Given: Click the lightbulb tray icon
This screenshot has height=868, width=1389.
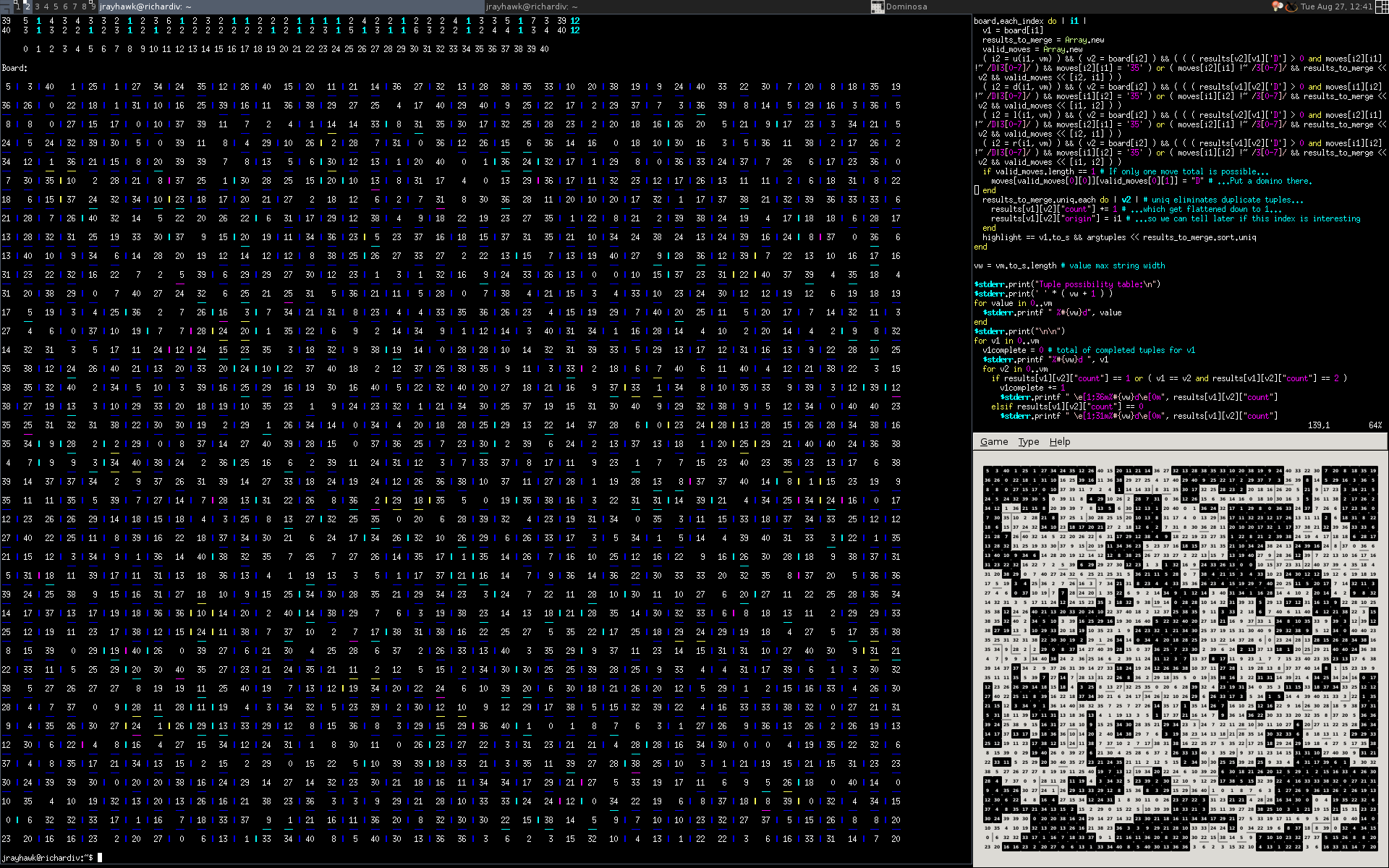Looking at the screenshot, I should [1277, 7].
